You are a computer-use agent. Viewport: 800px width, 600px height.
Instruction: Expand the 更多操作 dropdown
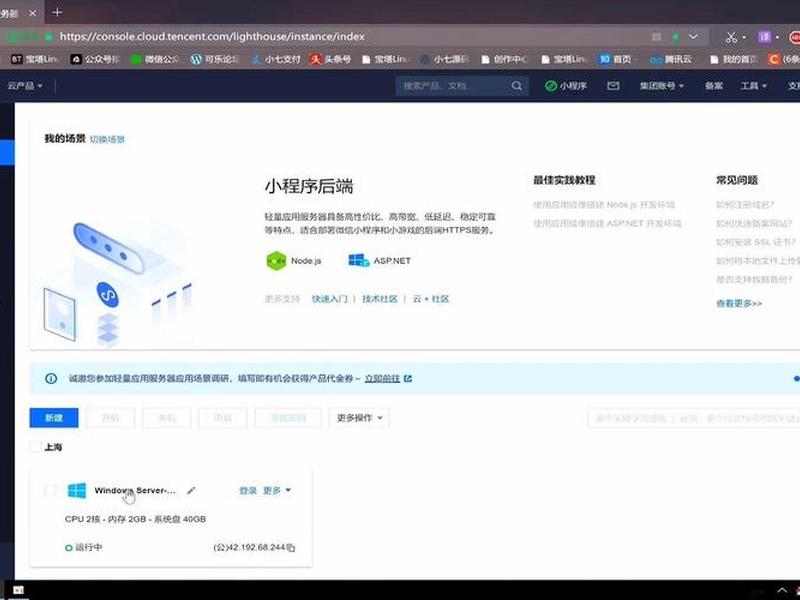pos(359,418)
